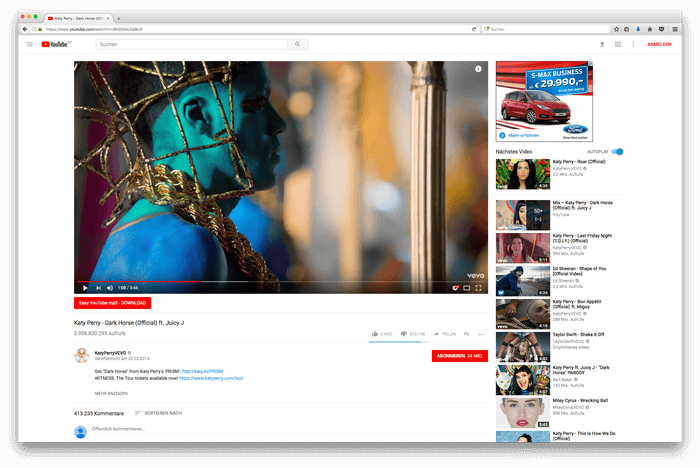Sign in using ANMELDEN

coord(659,44)
